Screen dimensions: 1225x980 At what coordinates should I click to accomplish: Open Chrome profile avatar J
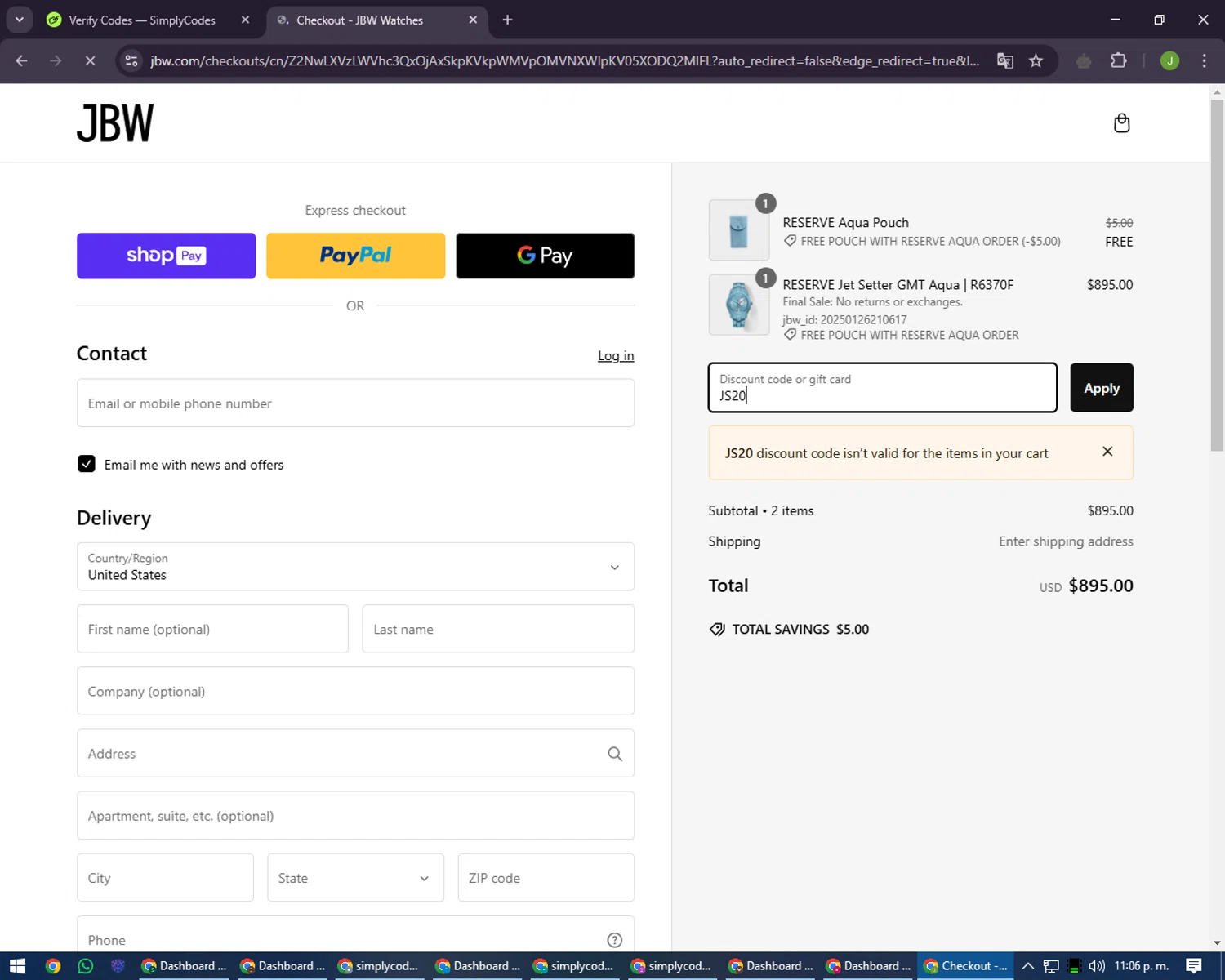click(1169, 60)
